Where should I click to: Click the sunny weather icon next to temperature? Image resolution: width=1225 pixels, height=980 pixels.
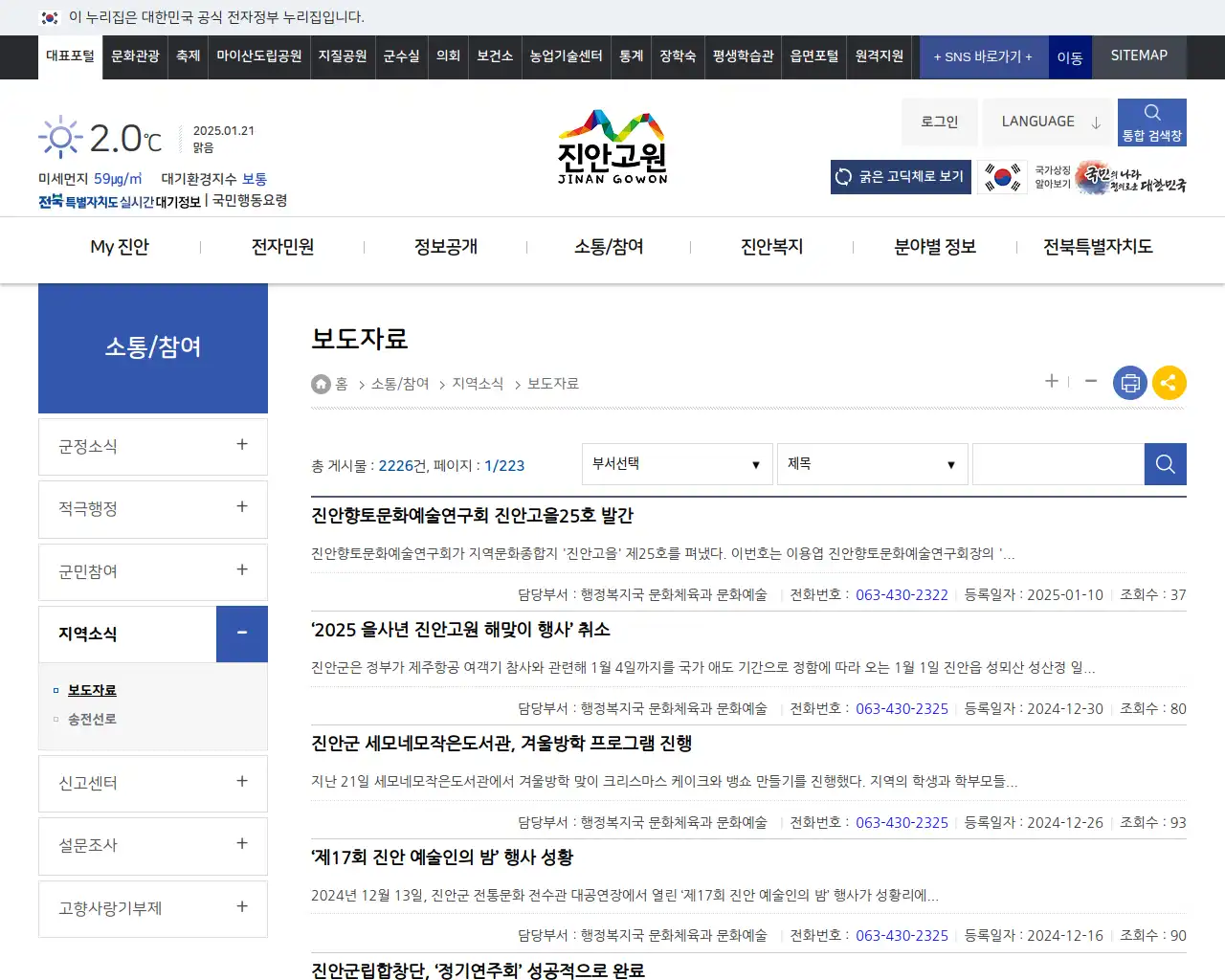(59, 134)
